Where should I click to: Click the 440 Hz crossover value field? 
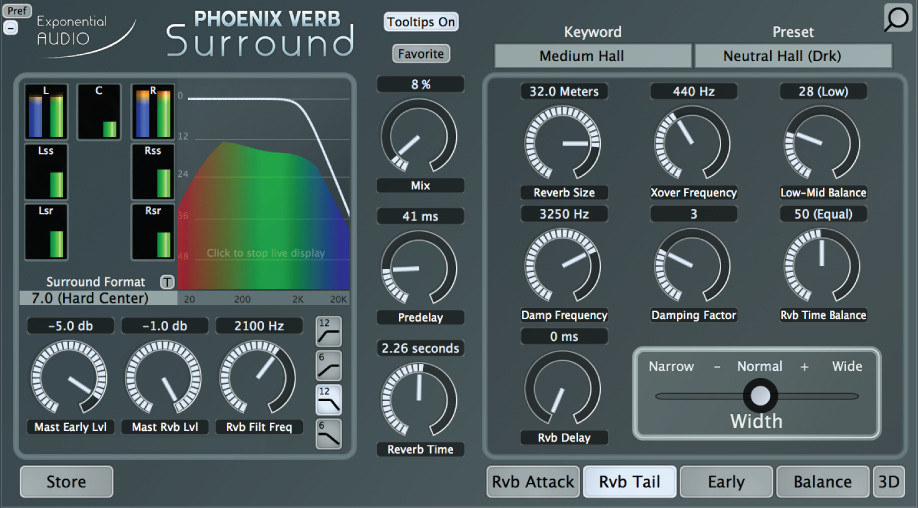point(693,91)
